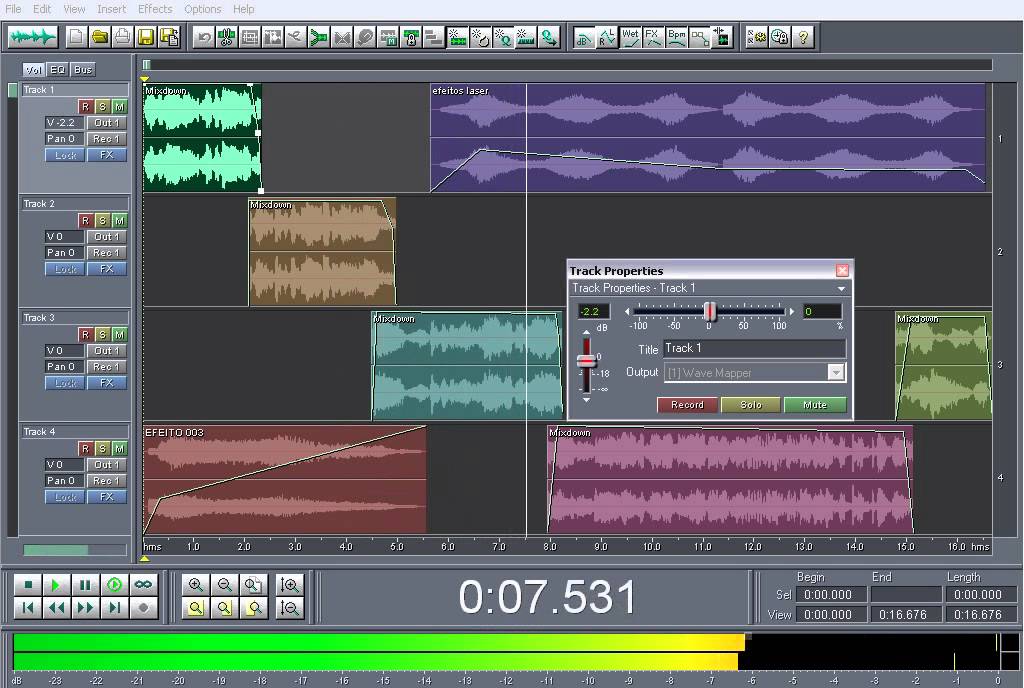Start playback with the Play button
The width and height of the screenshot is (1024, 688).
coord(56,585)
